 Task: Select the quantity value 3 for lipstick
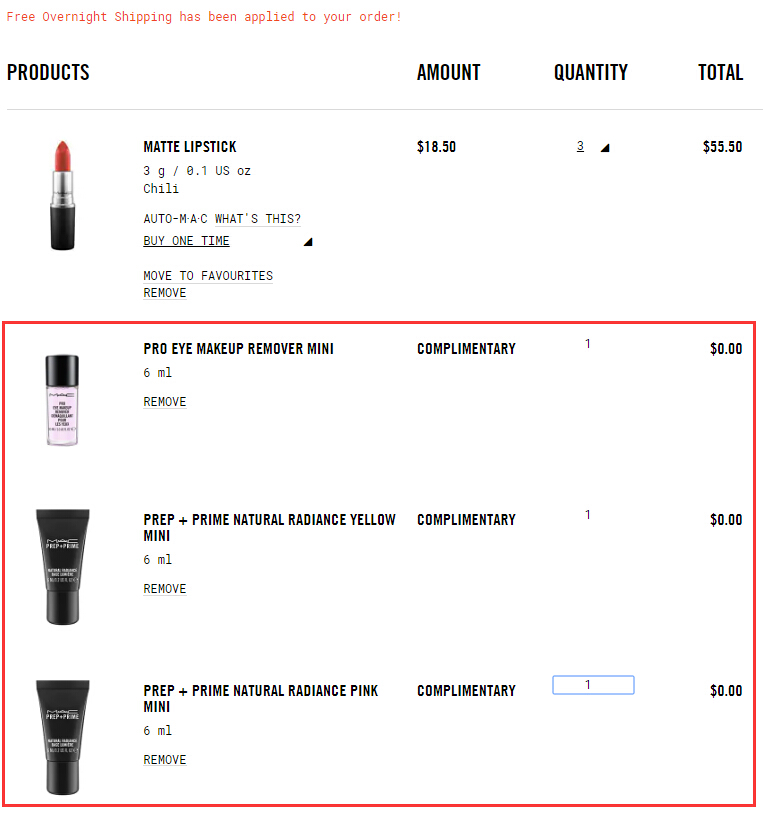pyautogui.click(x=580, y=146)
